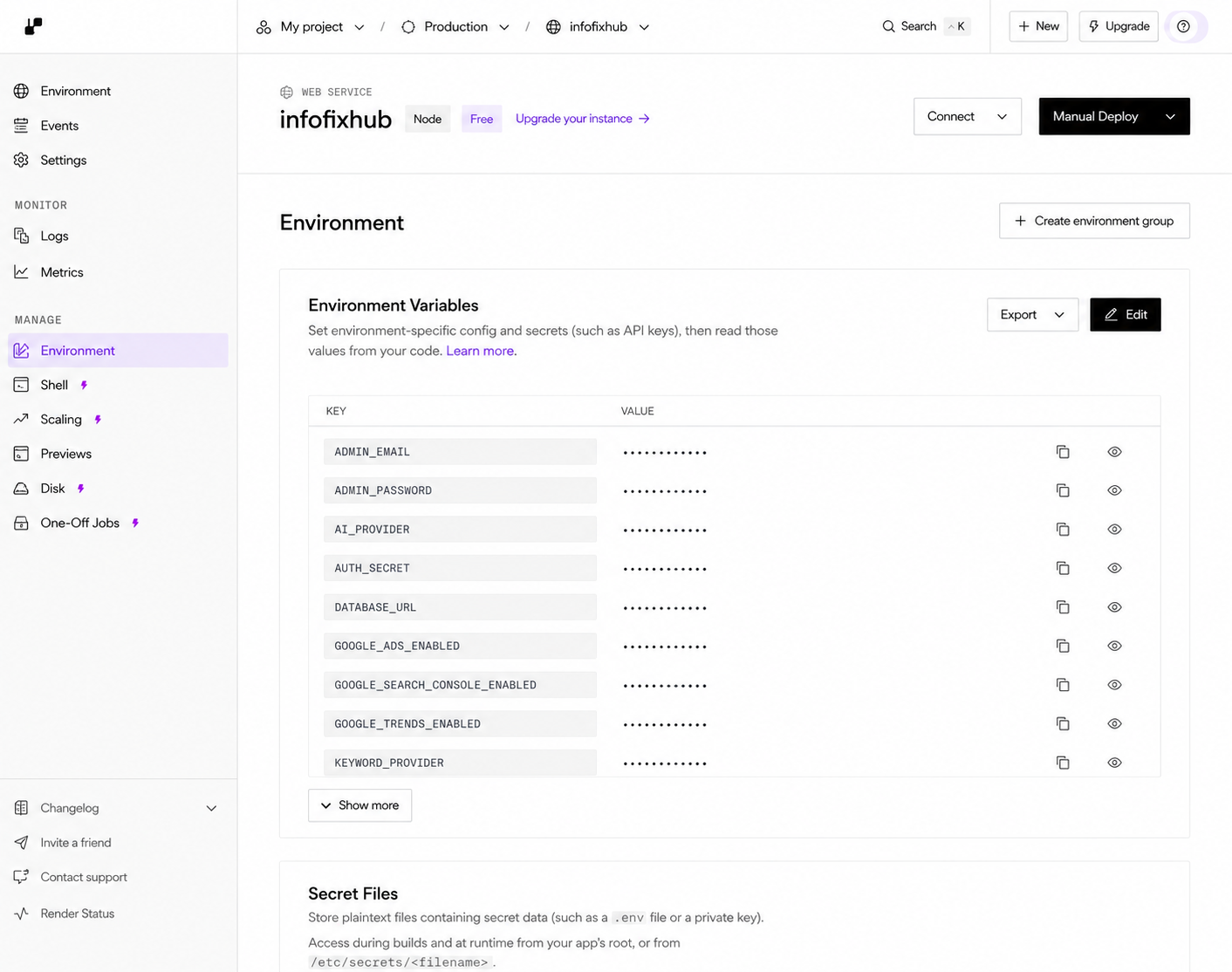Click the Upgrade button

click(1119, 26)
